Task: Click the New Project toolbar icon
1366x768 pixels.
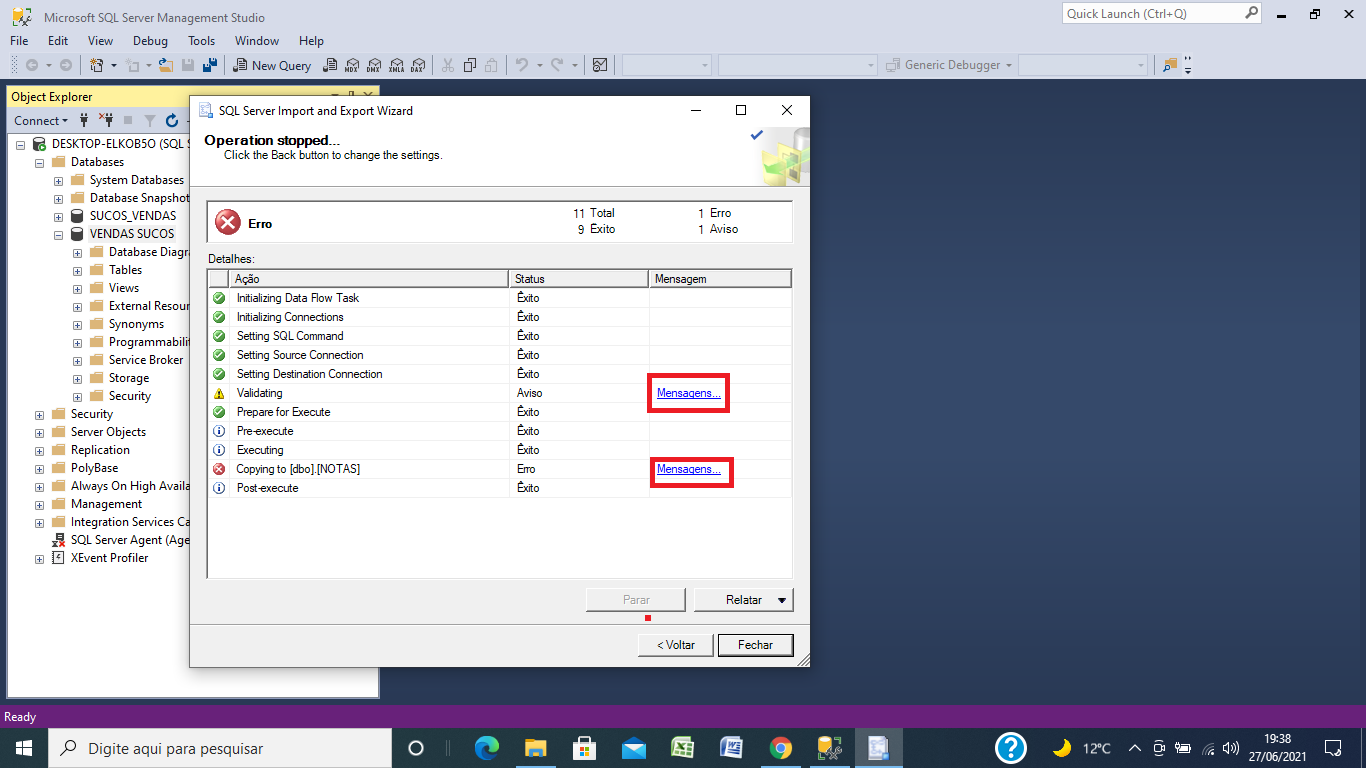Action: click(x=97, y=65)
